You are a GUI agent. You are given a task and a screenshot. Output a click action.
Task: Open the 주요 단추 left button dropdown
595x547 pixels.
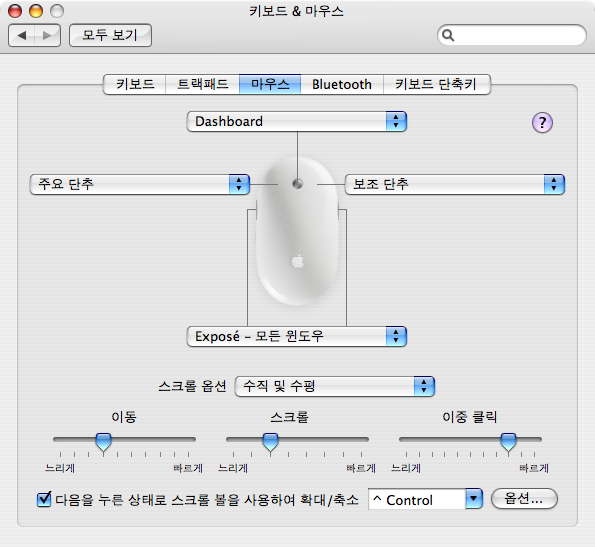[x=140, y=184]
